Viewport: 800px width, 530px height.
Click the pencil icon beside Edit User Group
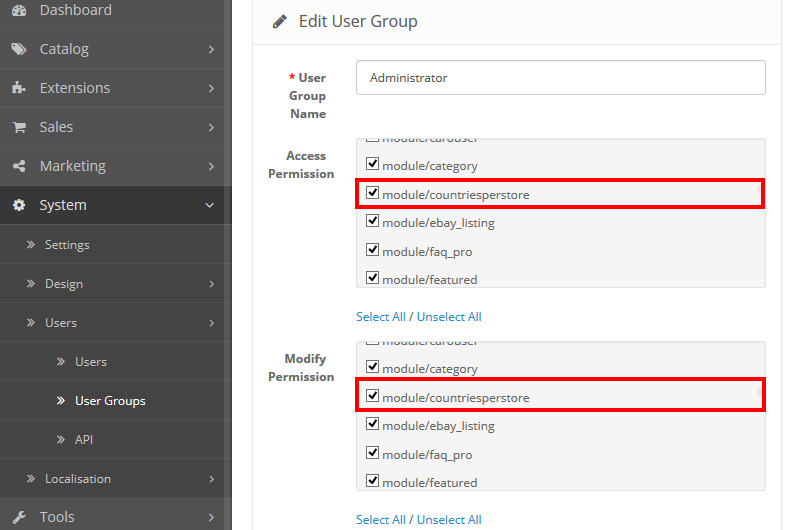pyautogui.click(x=280, y=21)
